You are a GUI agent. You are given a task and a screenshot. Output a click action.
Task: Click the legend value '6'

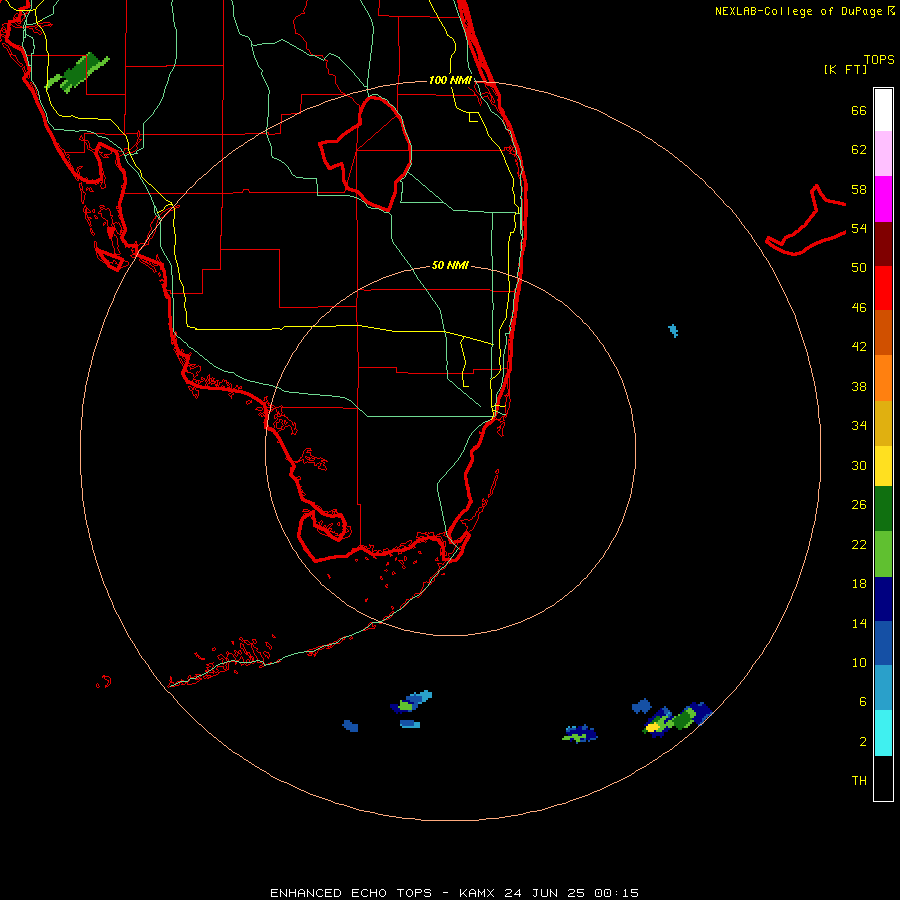coord(863,702)
